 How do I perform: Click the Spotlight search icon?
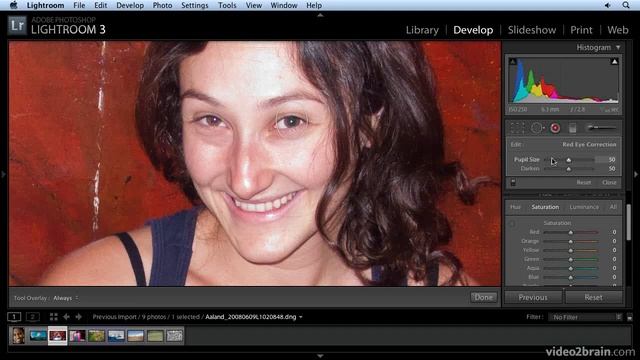tap(626, 5)
